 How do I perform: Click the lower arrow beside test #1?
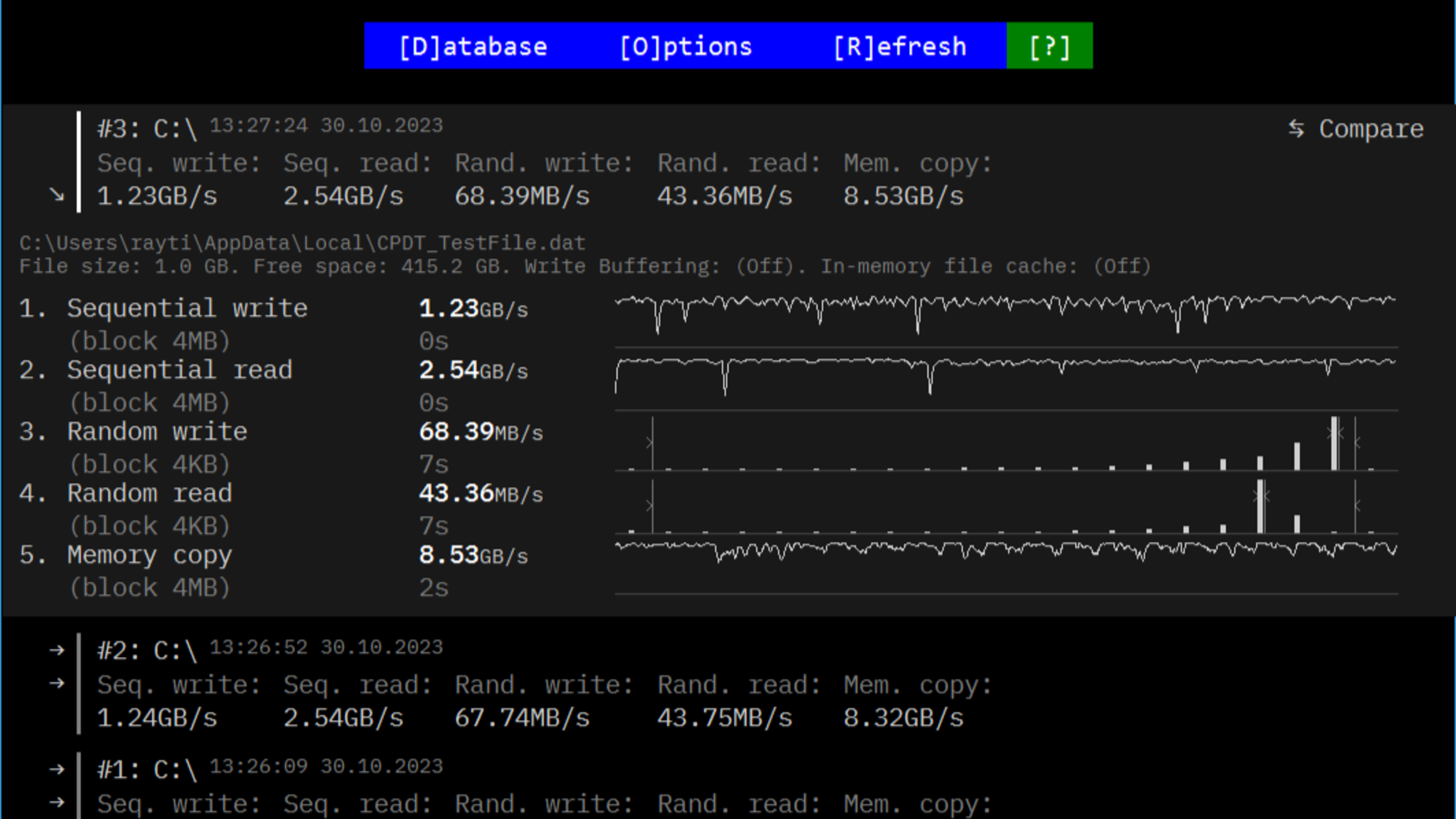56,802
